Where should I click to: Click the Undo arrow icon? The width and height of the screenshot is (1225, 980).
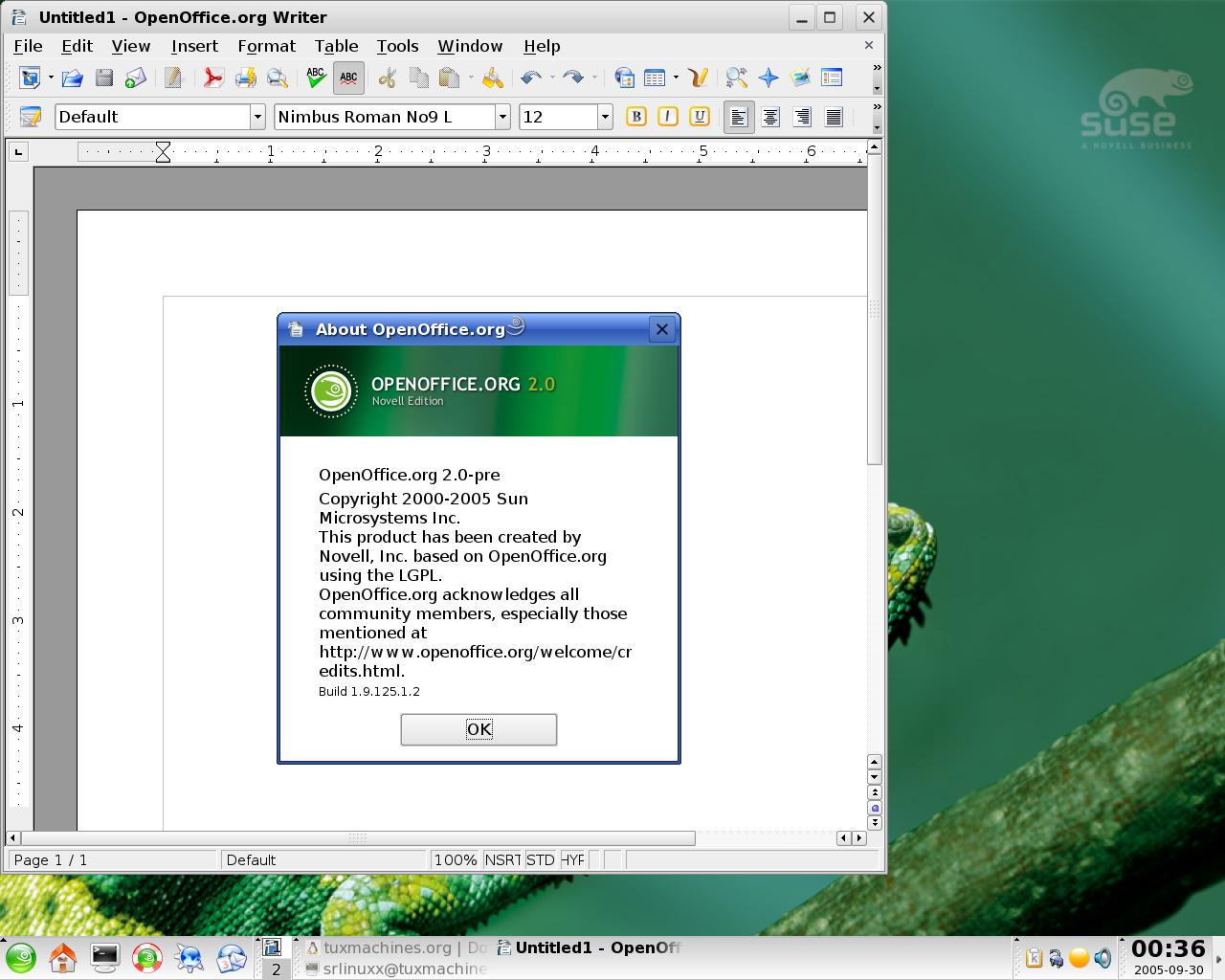pyautogui.click(x=531, y=78)
